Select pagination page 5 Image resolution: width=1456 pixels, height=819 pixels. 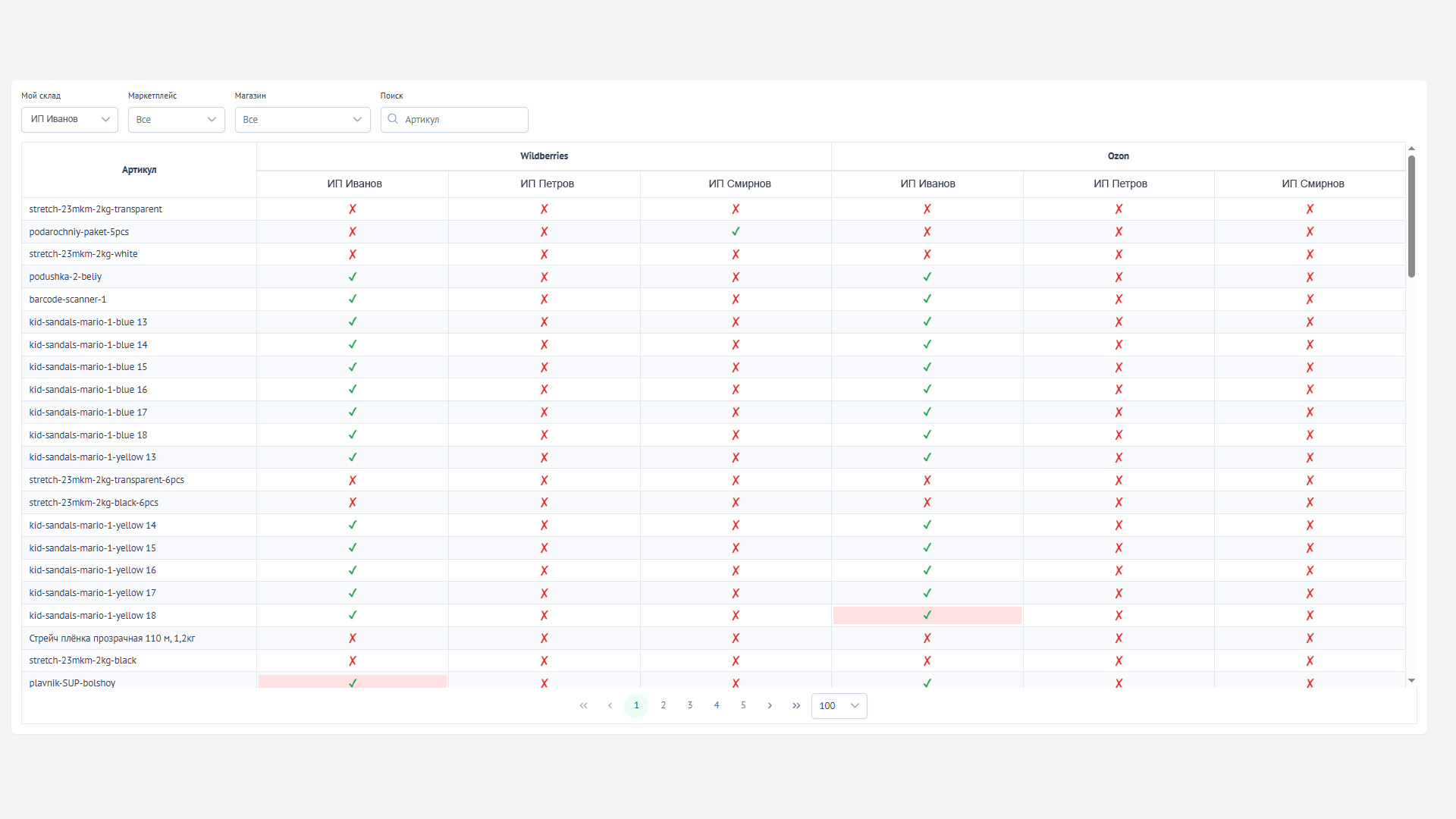point(743,706)
